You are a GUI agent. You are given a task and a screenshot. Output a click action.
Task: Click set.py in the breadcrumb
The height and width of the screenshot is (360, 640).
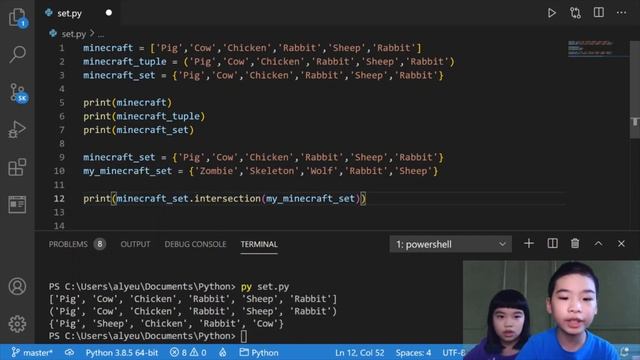73,33
